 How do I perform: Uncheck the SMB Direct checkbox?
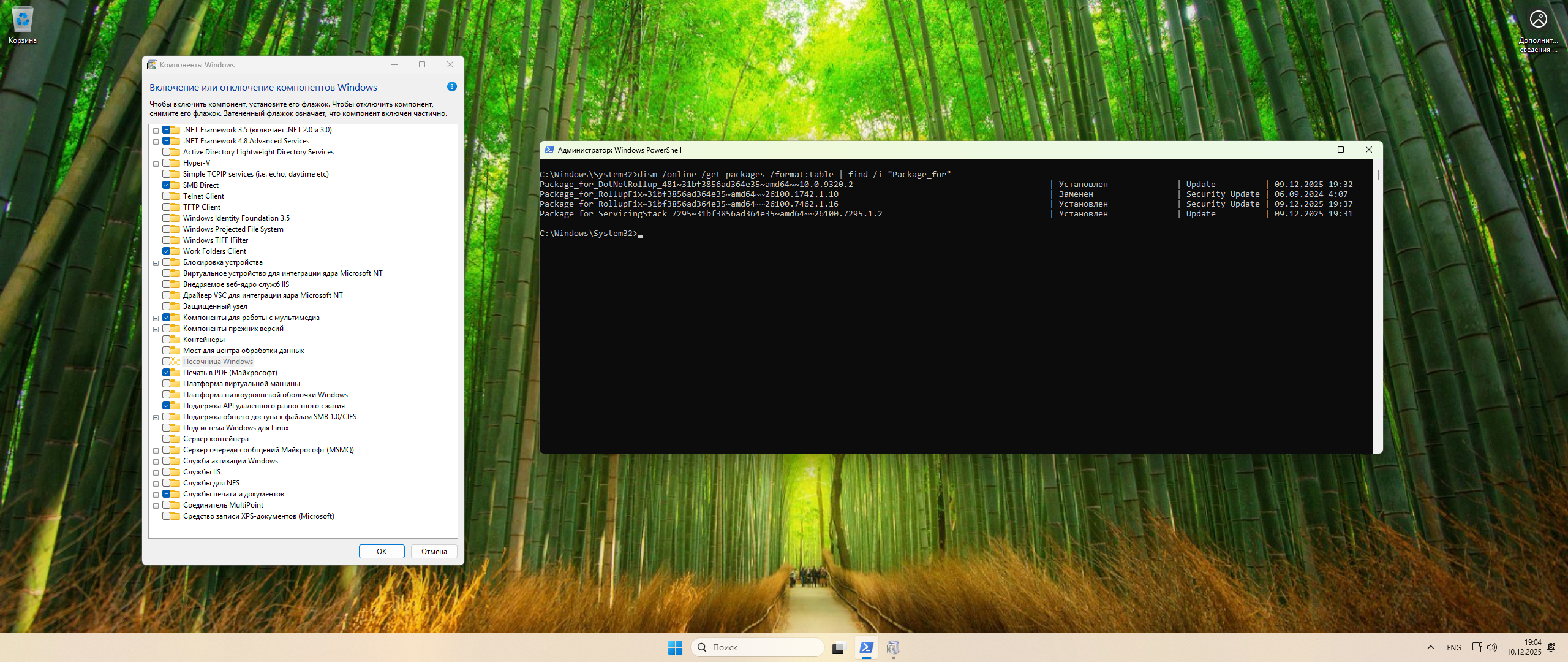167,185
